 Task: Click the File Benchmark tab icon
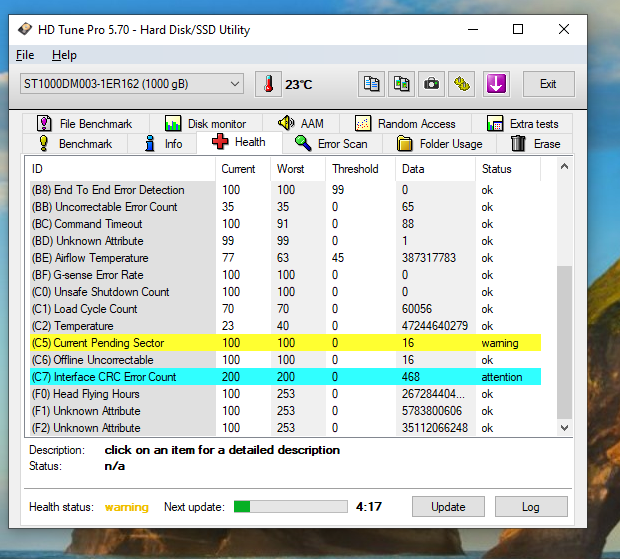click(44, 124)
